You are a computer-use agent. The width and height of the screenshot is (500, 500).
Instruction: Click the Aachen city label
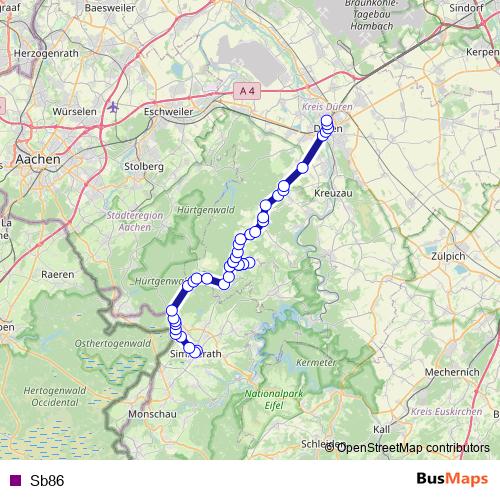38,159
